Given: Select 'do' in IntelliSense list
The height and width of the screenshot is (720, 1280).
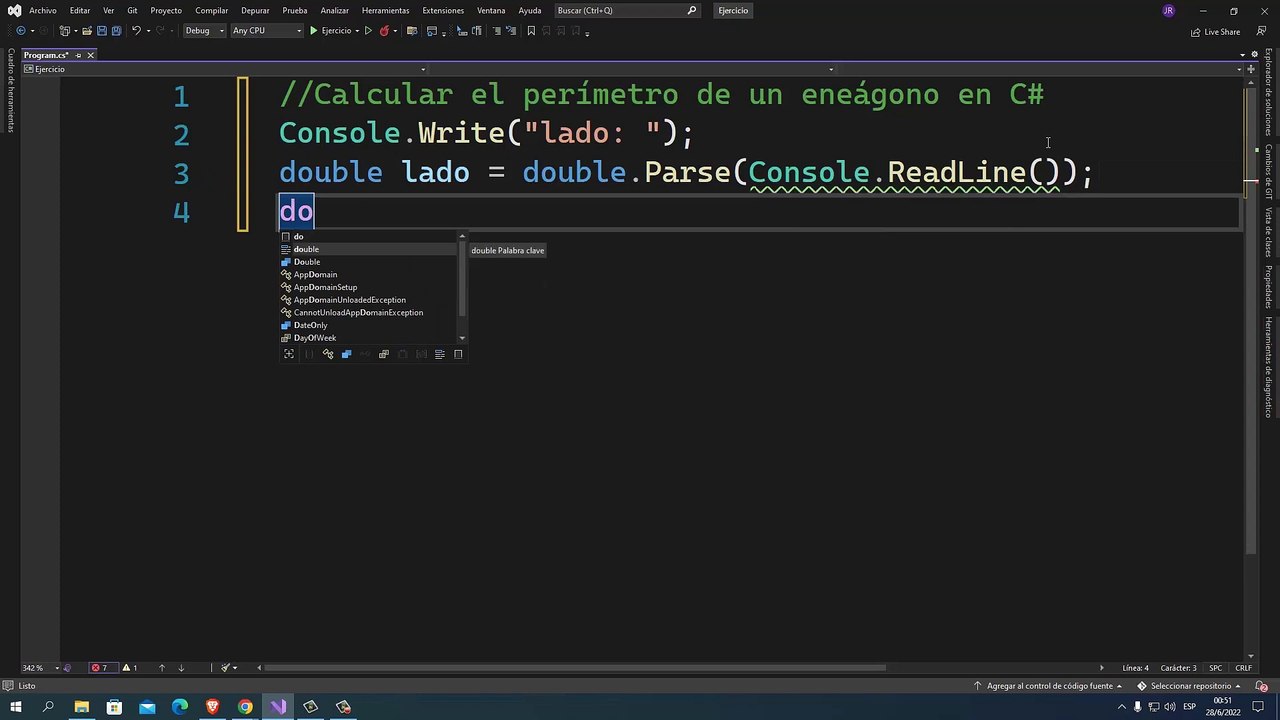Looking at the screenshot, I should (x=368, y=237).
